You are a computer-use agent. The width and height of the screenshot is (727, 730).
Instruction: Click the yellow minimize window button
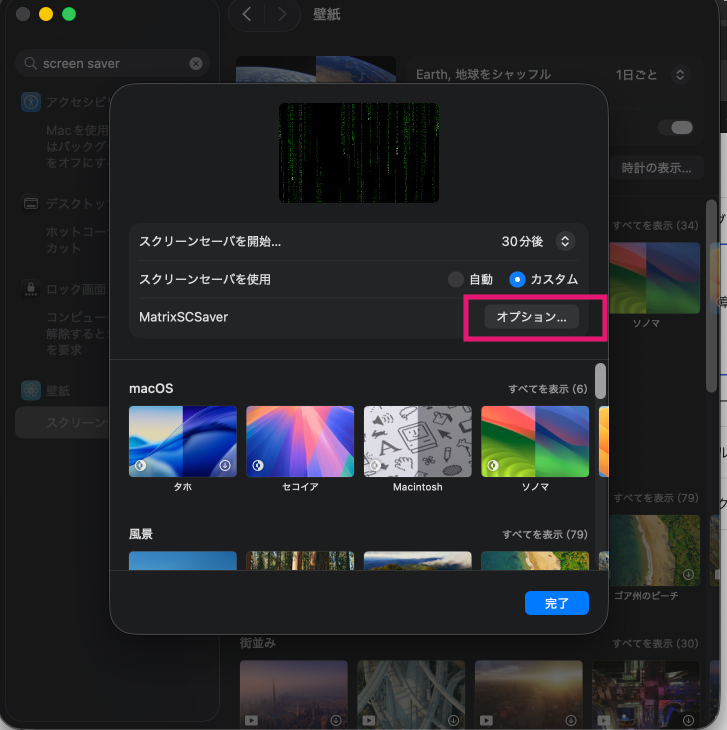(x=46, y=14)
